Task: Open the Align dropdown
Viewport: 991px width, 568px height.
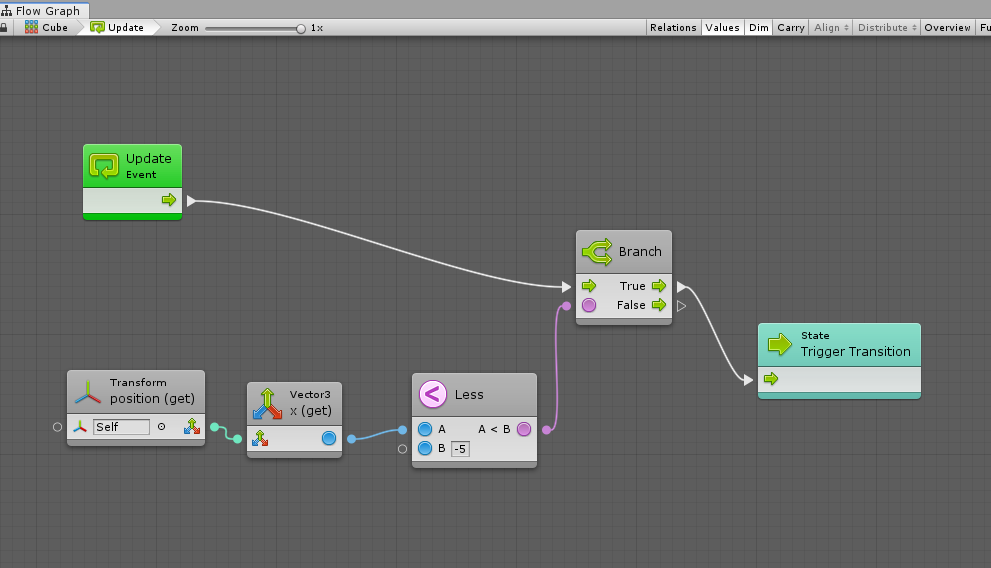Action: coord(831,28)
